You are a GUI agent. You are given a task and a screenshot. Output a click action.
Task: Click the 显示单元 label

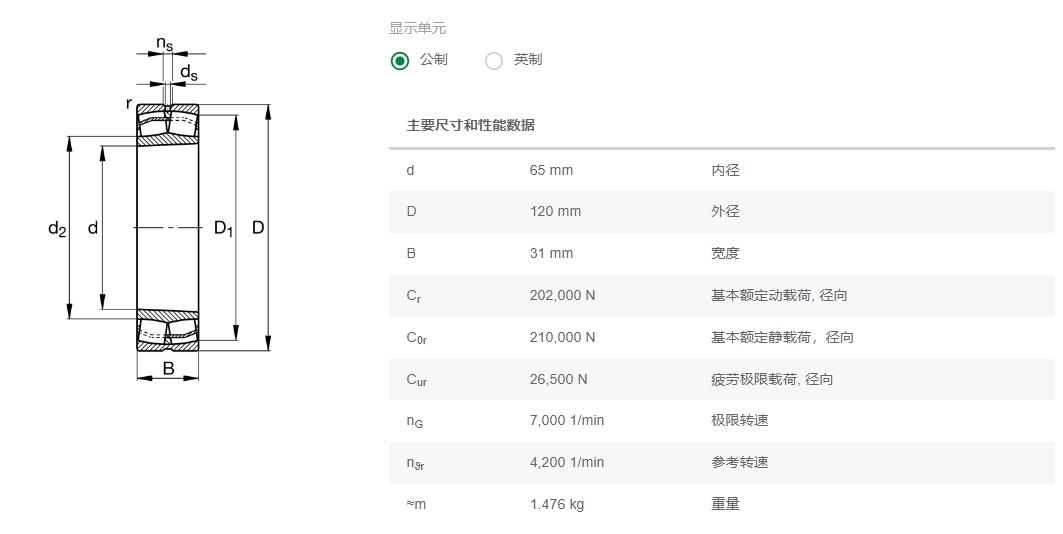417,28
